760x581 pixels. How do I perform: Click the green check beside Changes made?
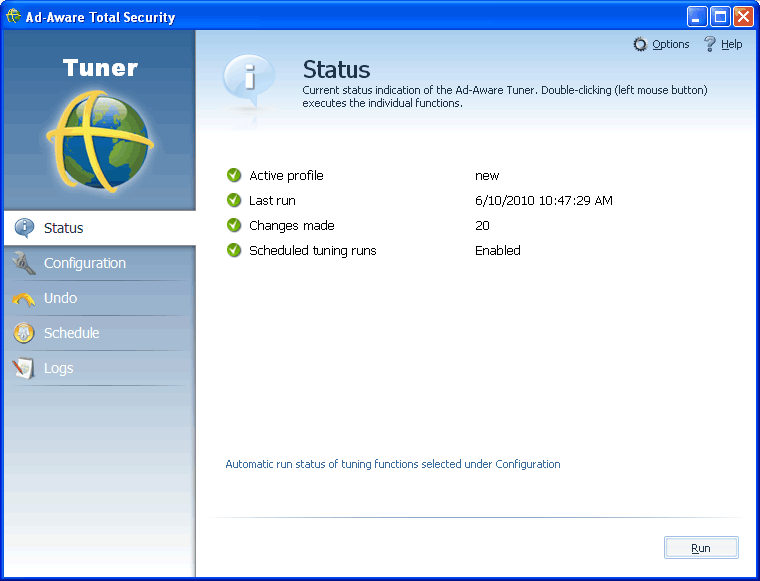coord(234,225)
